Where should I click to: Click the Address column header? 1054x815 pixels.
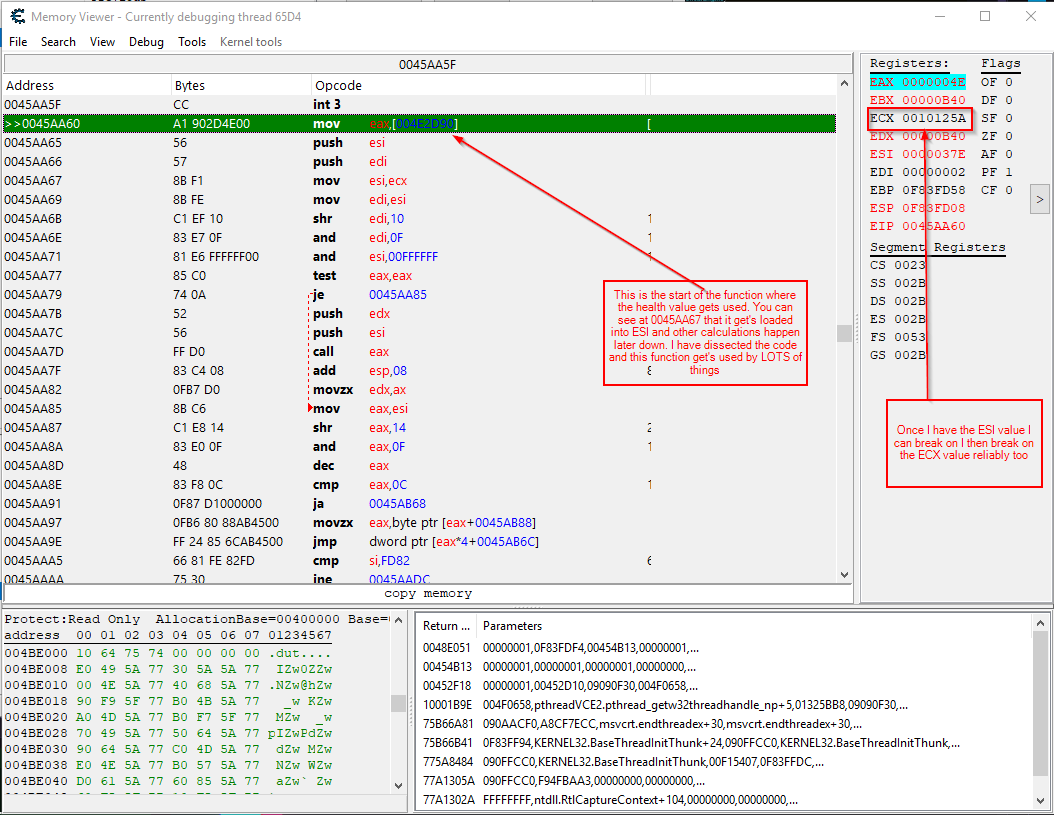point(30,86)
